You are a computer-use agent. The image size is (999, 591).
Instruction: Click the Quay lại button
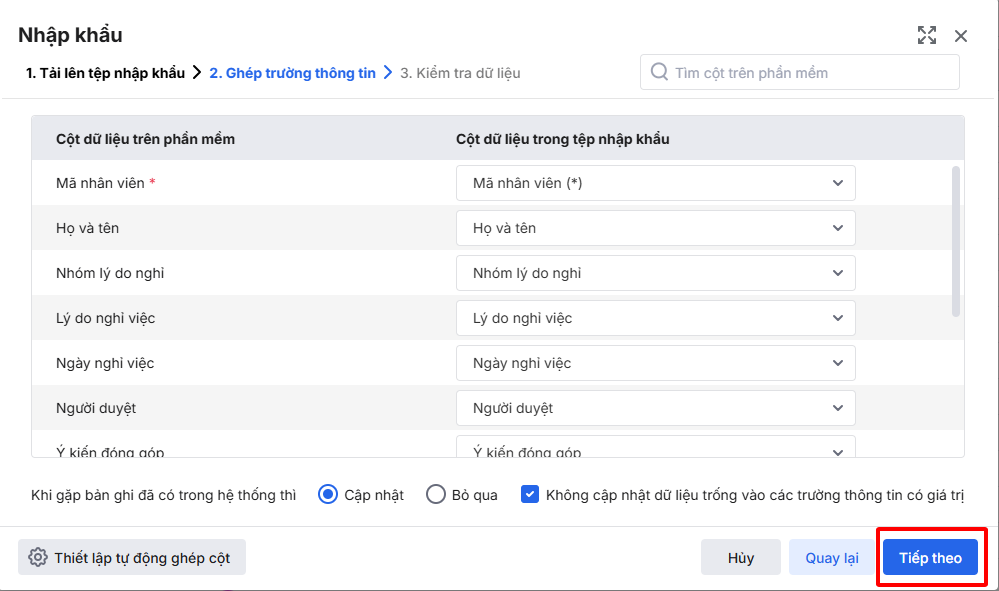tap(832, 557)
